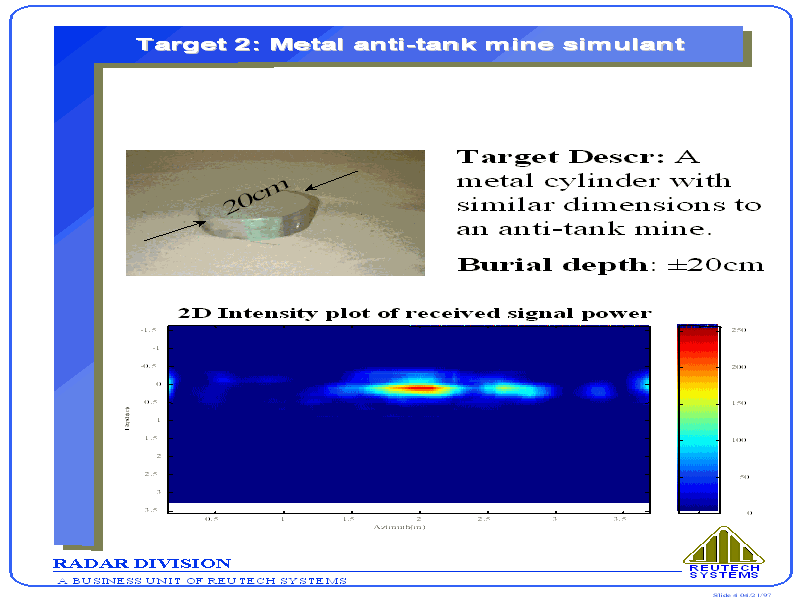The height and width of the screenshot is (600, 800).
Task: Click the '2D Intensity plot of received signal power' caption
Action: pos(415,313)
